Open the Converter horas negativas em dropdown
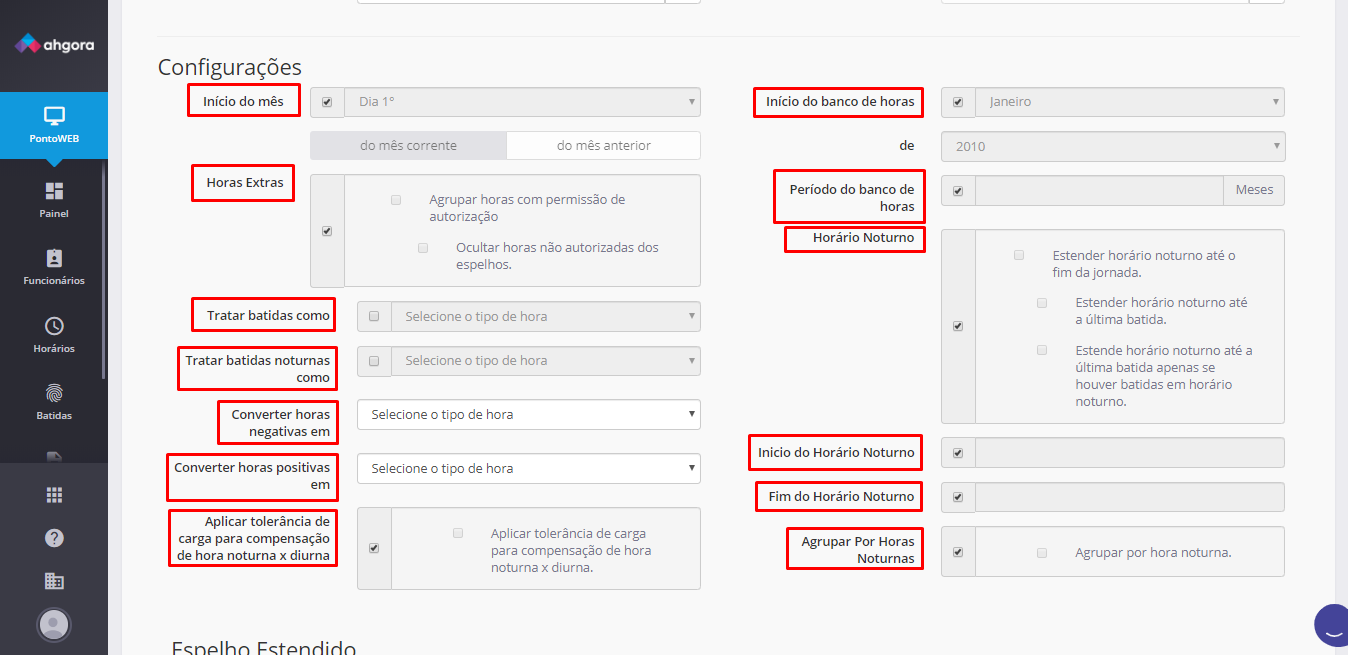Screen dimensions: 1348x655 pyautogui.click(x=529, y=414)
